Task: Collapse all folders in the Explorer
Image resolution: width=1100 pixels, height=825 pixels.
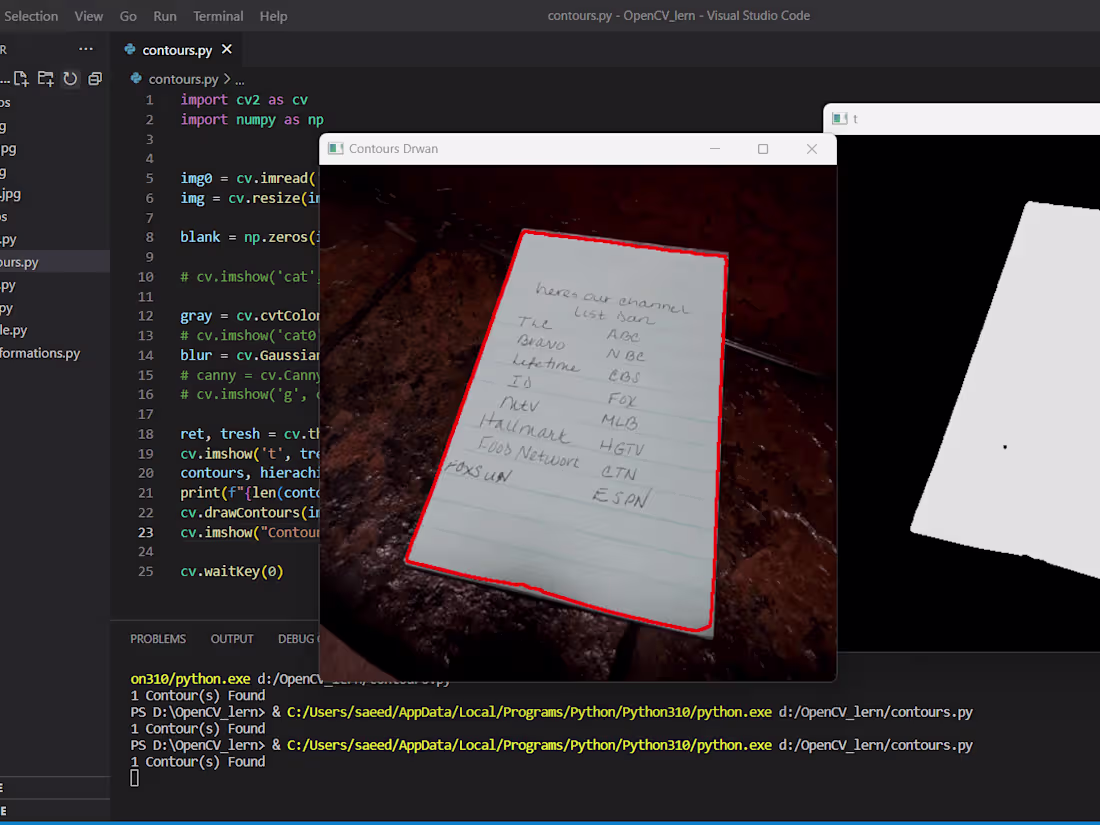Action: (94, 78)
